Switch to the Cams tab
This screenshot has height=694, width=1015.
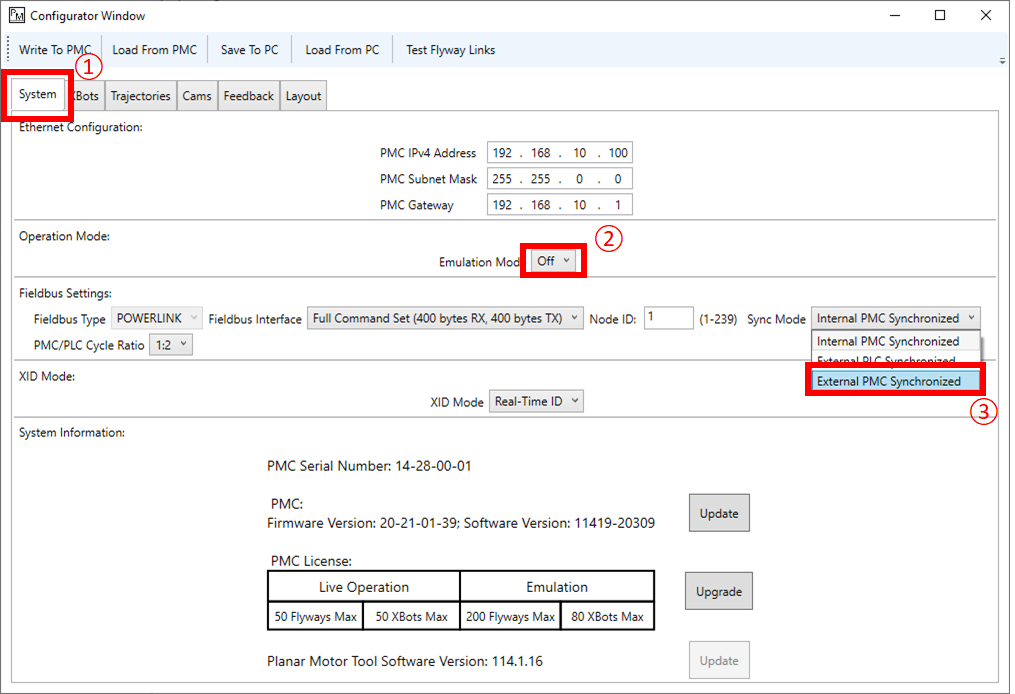click(197, 96)
